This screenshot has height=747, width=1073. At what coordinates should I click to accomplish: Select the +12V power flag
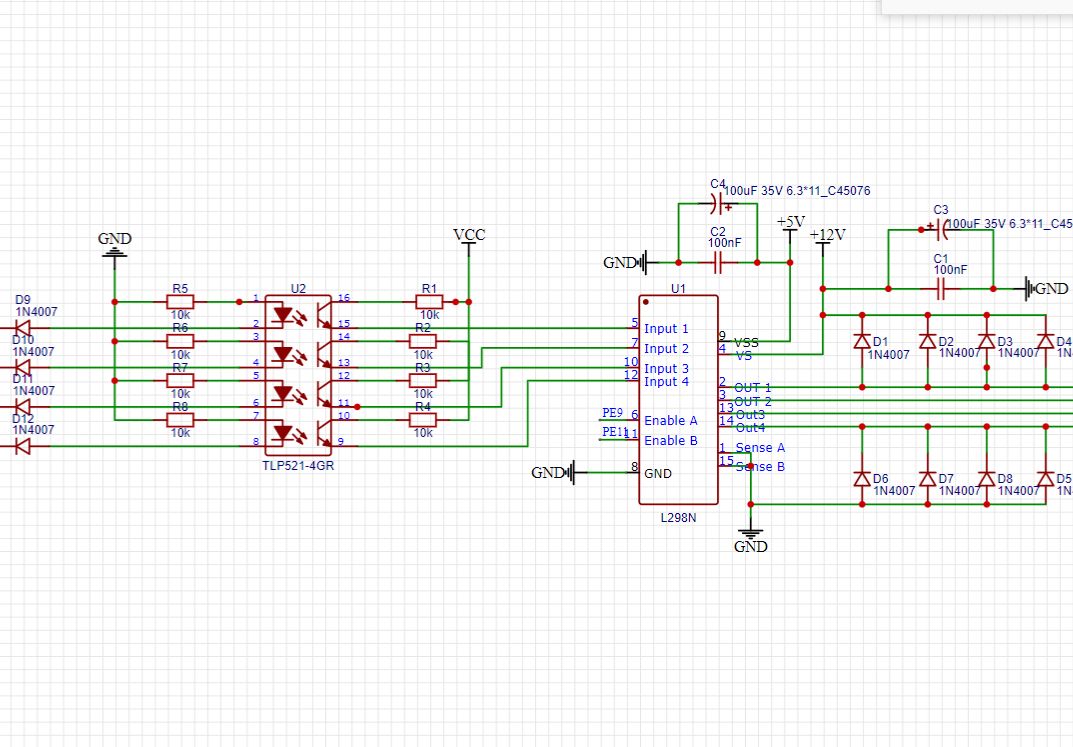point(826,238)
